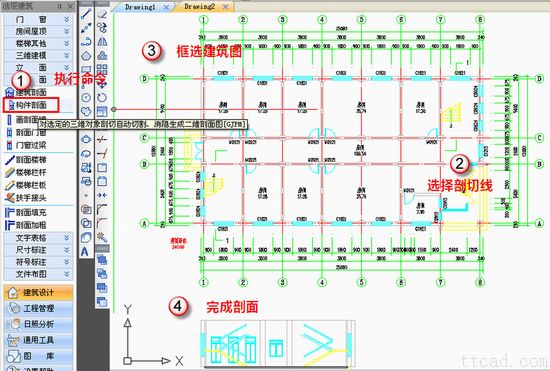Screen dimensions: 550x371
Task: Select the Ellipse draw tool
Action: pyautogui.click(x=86, y=140)
